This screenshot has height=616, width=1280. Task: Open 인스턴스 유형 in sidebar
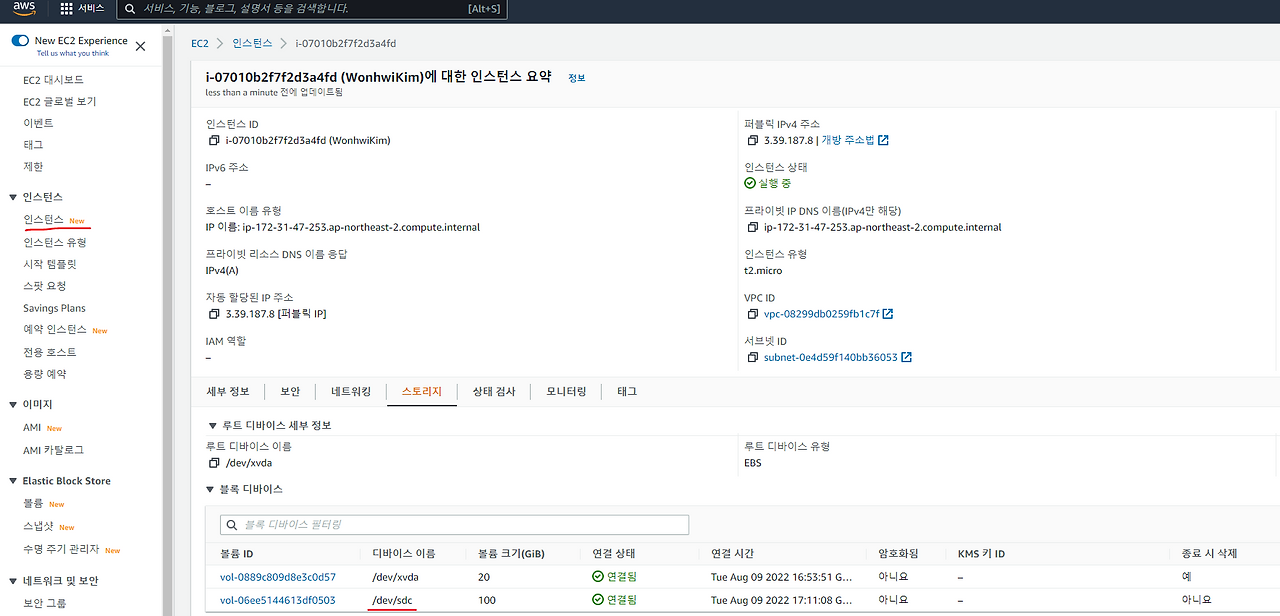[55, 243]
